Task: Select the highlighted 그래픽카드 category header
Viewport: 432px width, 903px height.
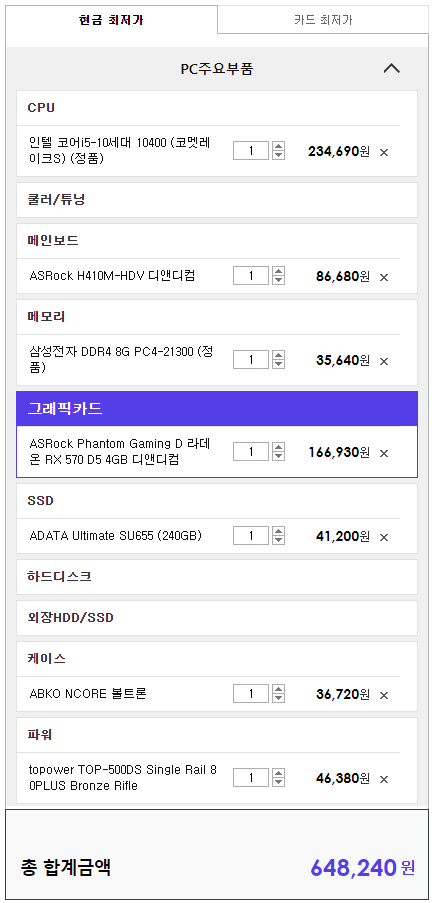Action: 217,409
